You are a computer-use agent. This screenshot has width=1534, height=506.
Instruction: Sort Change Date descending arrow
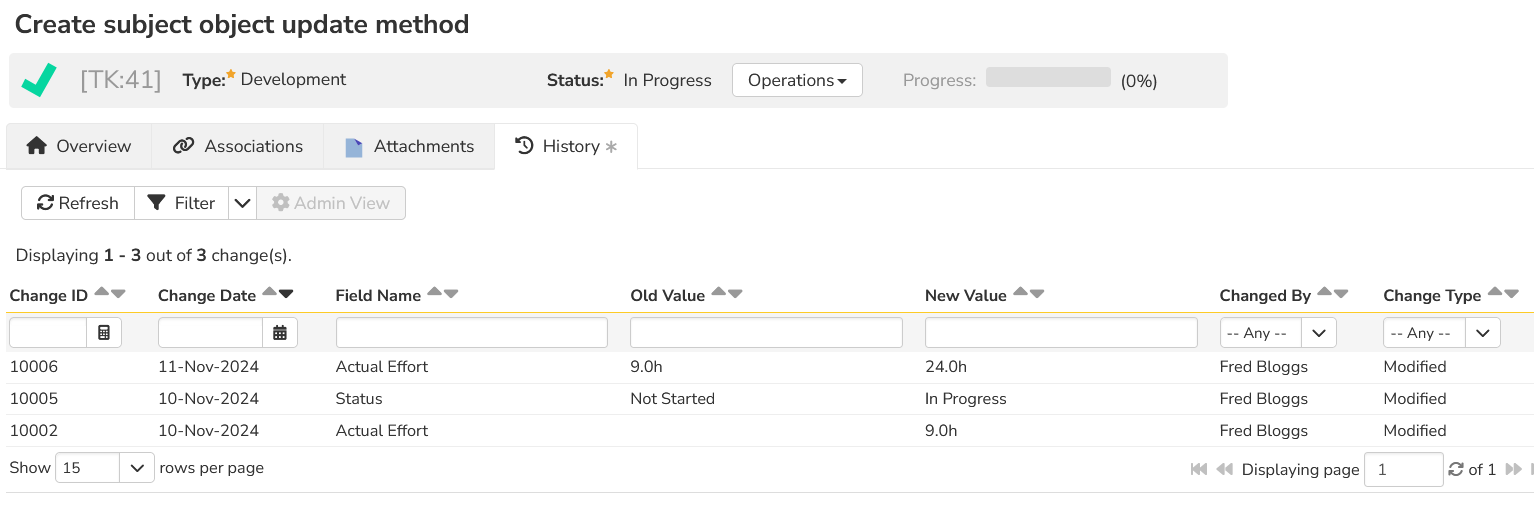(x=286, y=293)
